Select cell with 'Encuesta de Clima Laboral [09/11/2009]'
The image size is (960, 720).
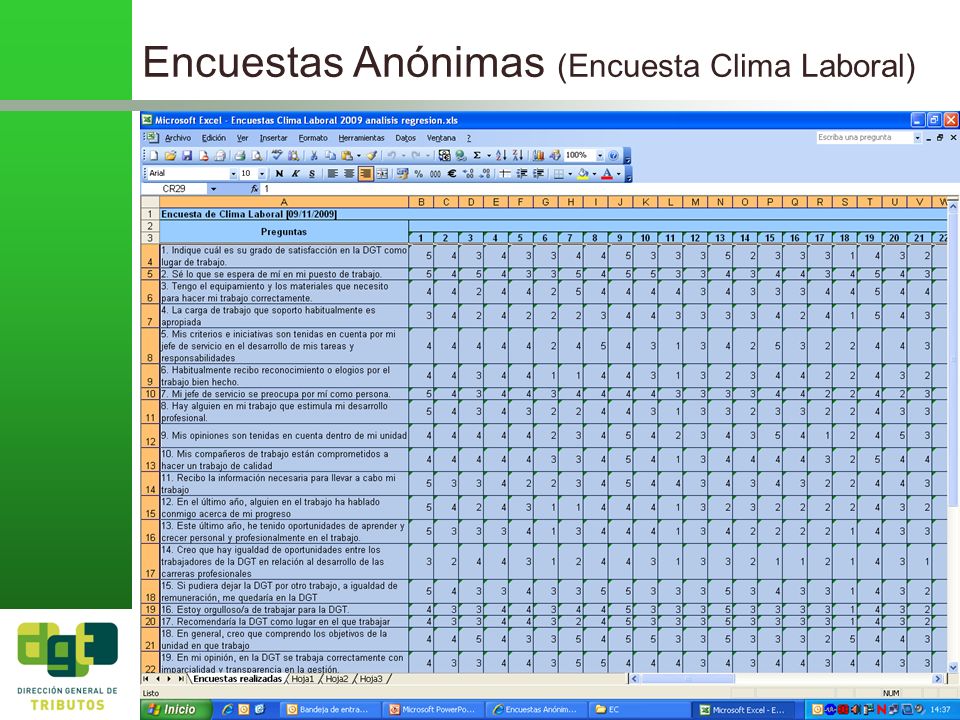(284, 214)
